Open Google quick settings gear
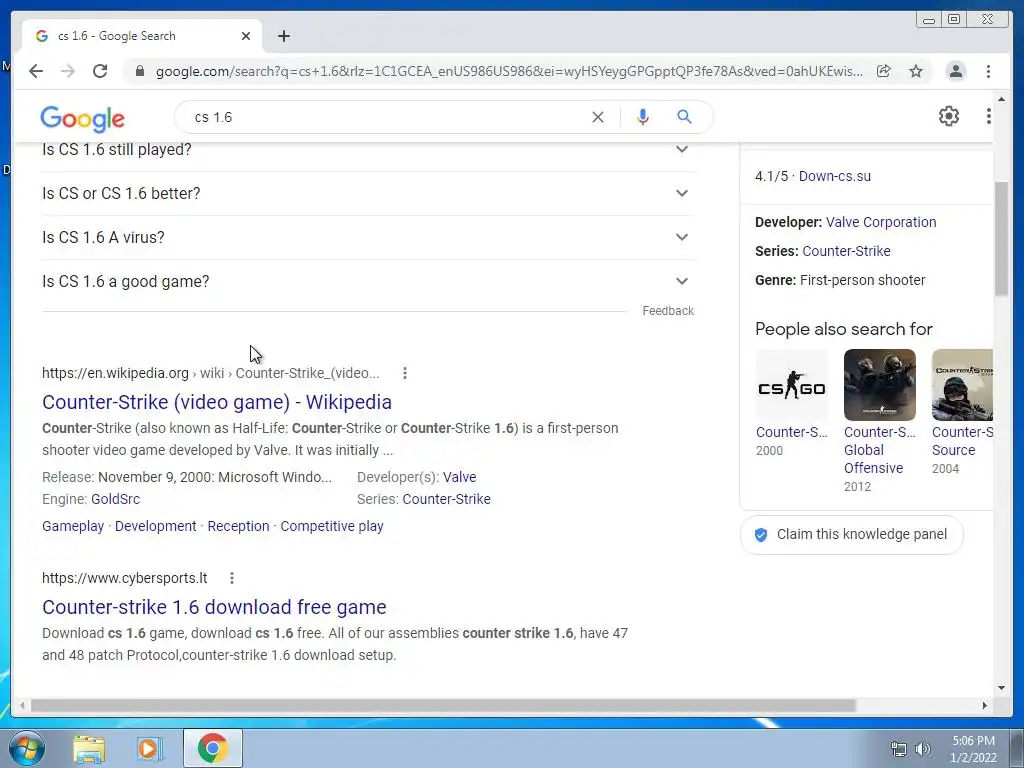Image resolution: width=1024 pixels, height=768 pixels. click(949, 116)
